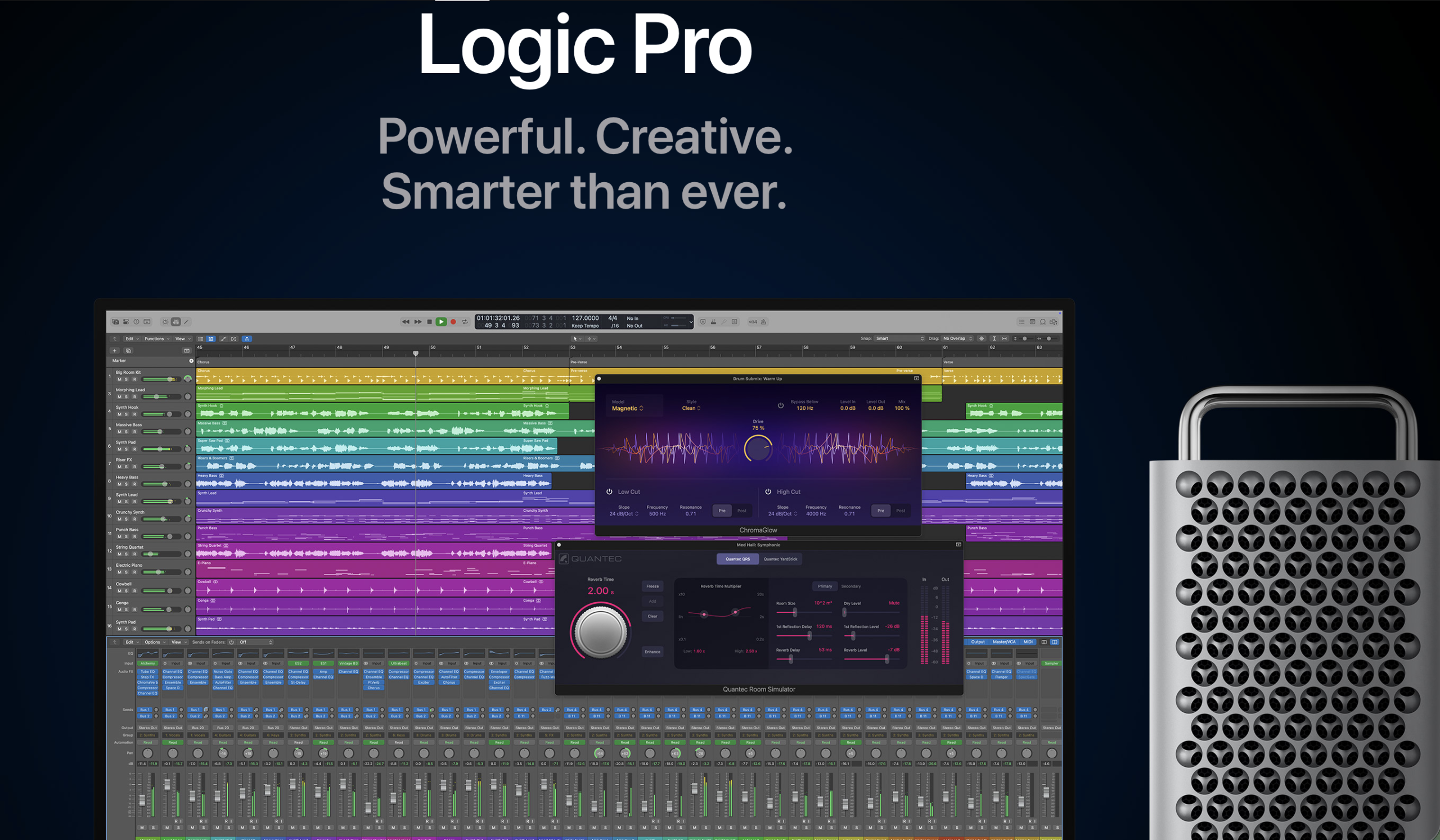Screen dimensions: 1440x840
Task: Click the add track plus button
Action: pyautogui.click(x=115, y=351)
